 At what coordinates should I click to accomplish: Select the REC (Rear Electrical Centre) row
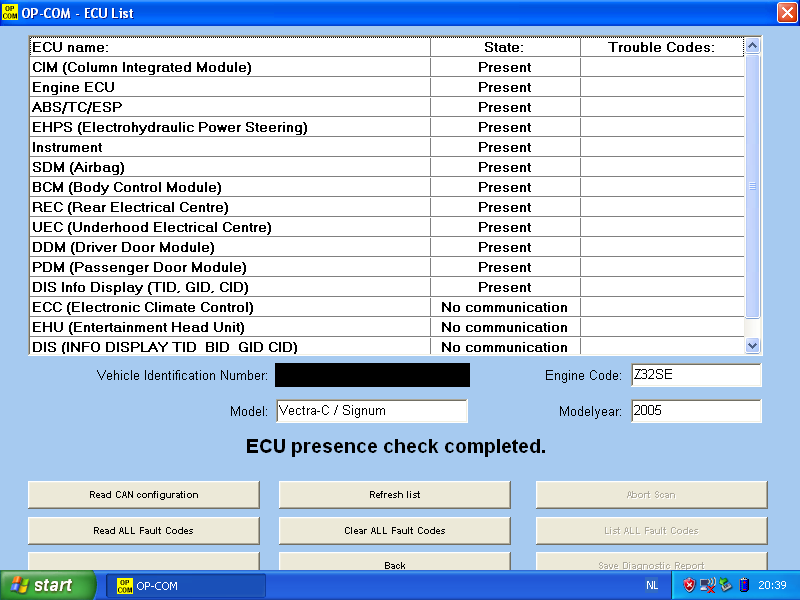tap(387, 207)
